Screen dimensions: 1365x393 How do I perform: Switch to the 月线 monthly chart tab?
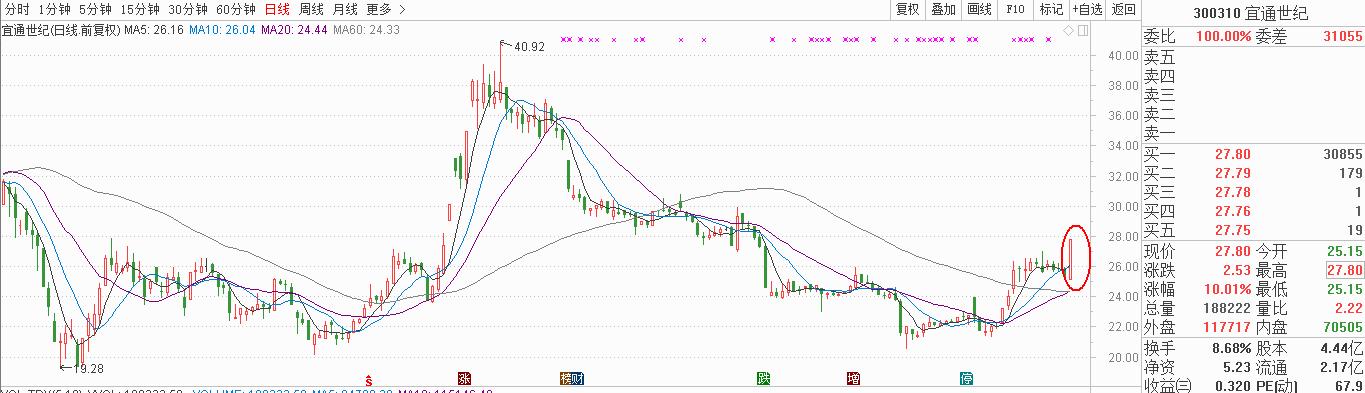coord(345,9)
